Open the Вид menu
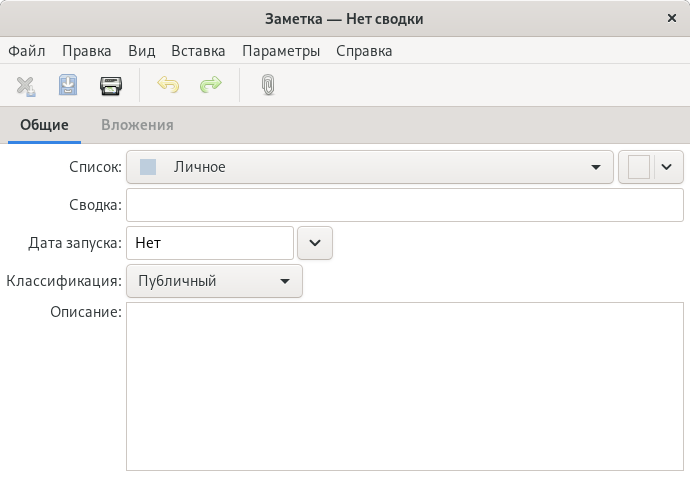 tap(142, 51)
